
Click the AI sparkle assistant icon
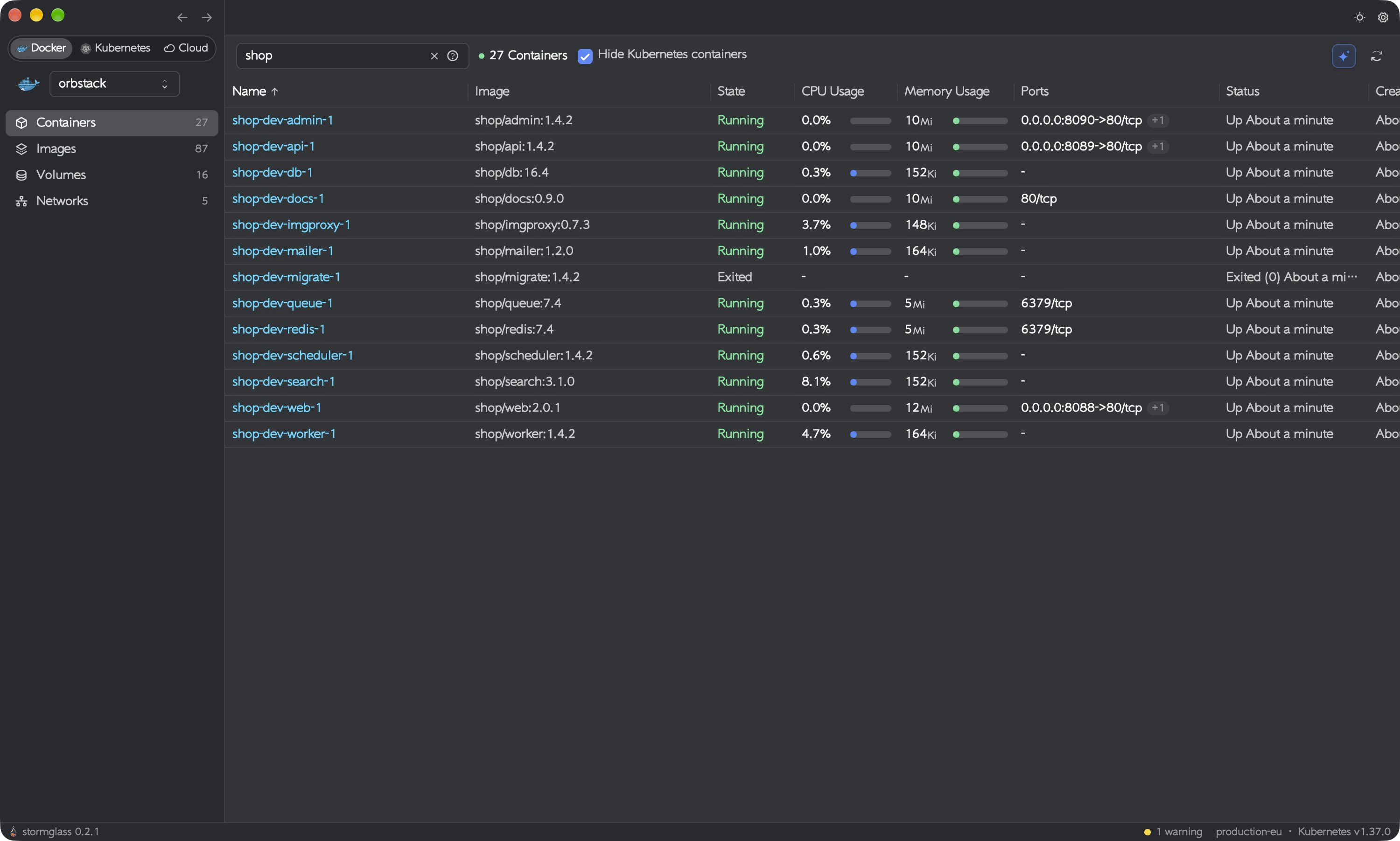pyautogui.click(x=1344, y=56)
